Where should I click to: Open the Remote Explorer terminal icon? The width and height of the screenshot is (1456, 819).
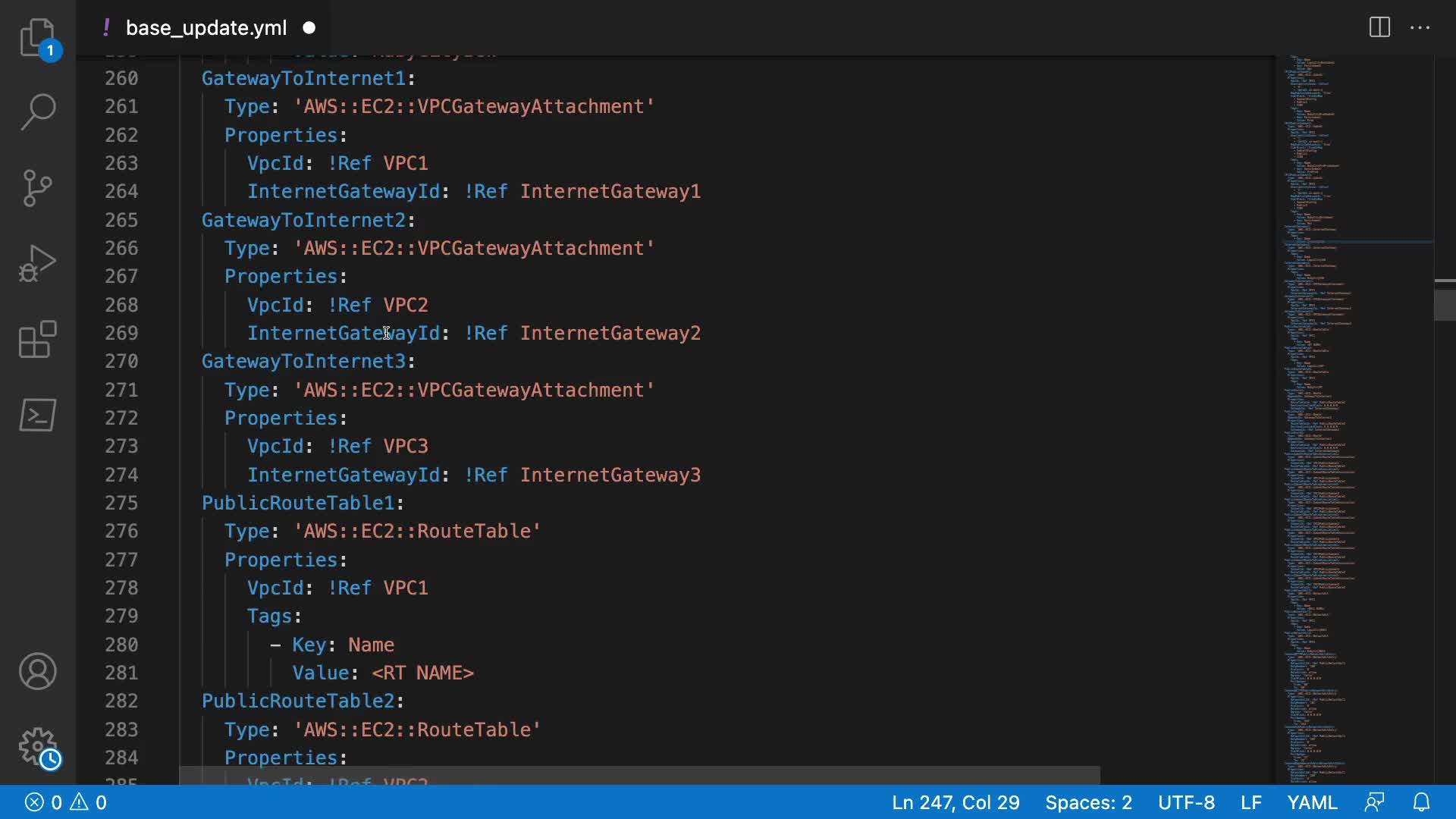click(37, 416)
